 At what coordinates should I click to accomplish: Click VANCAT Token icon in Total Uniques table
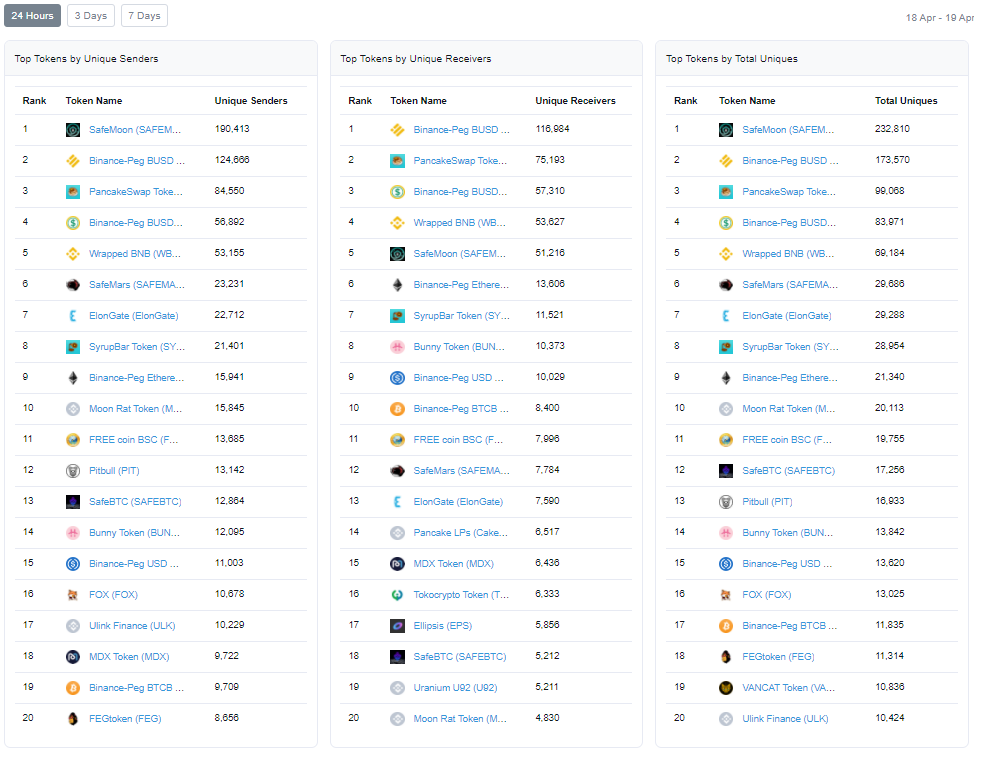click(726, 688)
